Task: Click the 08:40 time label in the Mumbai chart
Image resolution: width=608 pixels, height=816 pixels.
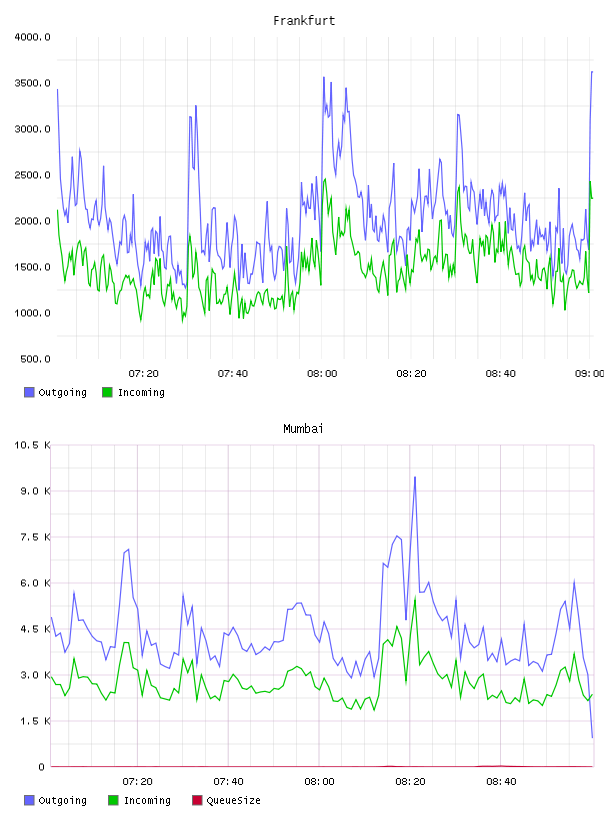Action: tap(501, 782)
